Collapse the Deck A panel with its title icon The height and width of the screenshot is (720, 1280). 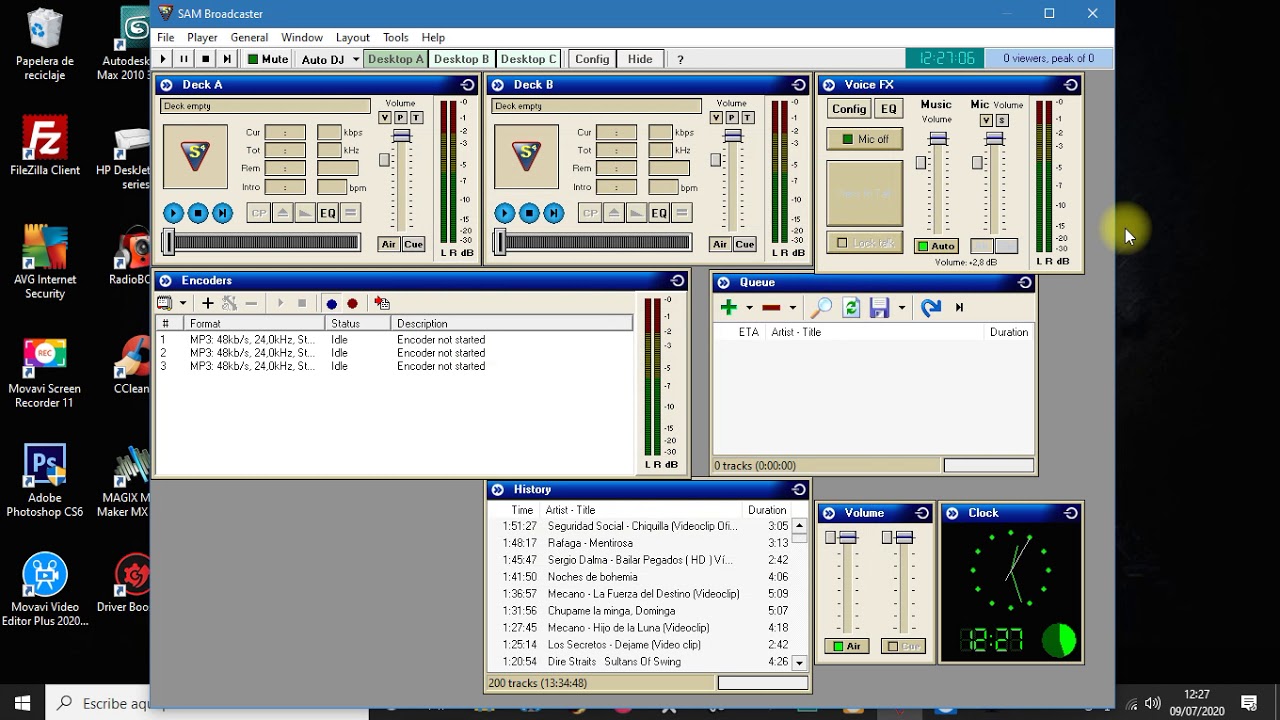[167, 85]
